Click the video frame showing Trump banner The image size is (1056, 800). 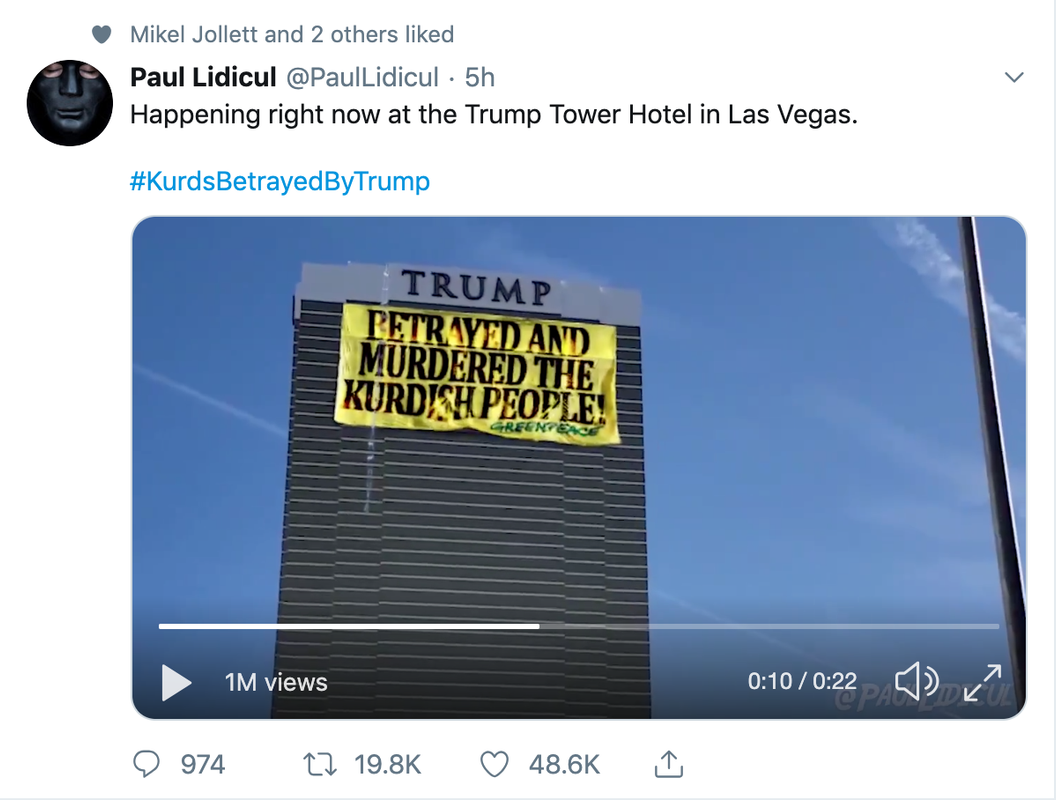[579, 418]
